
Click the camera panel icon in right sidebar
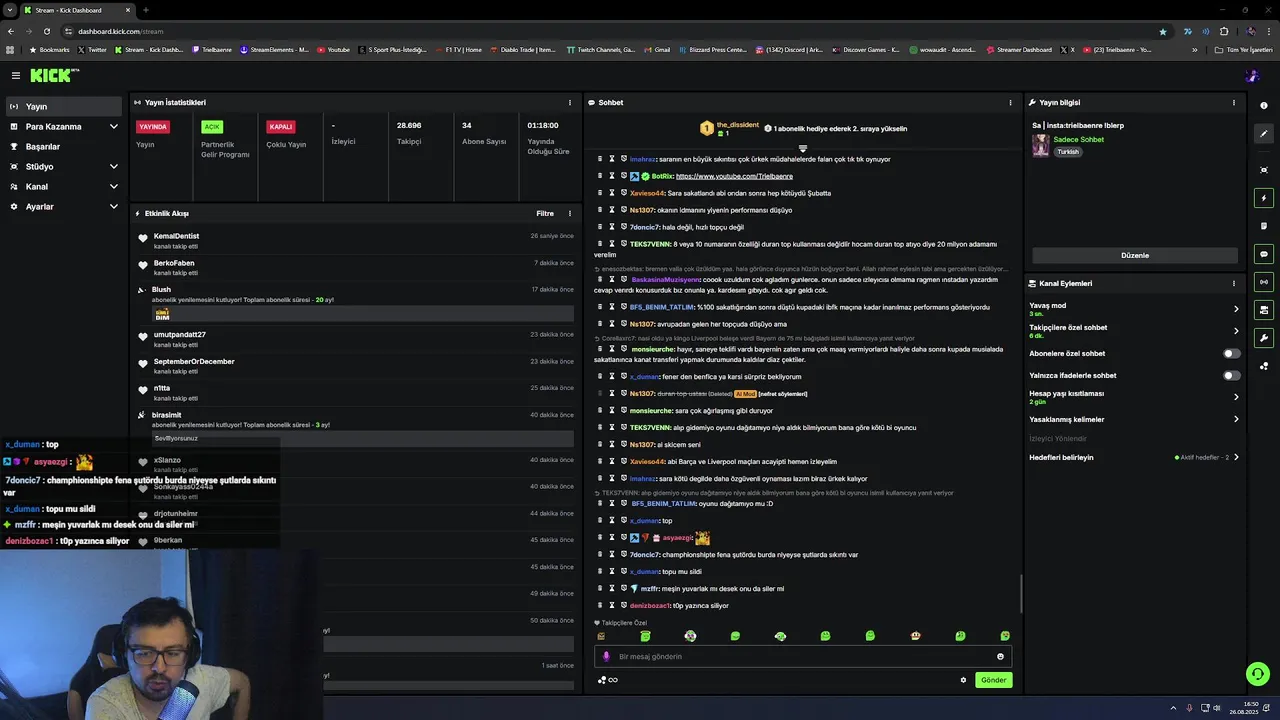(1264, 310)
